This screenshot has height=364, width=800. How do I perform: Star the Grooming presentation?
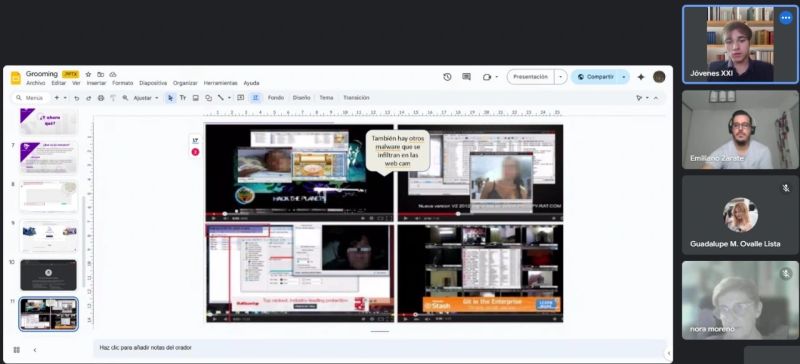88,75
